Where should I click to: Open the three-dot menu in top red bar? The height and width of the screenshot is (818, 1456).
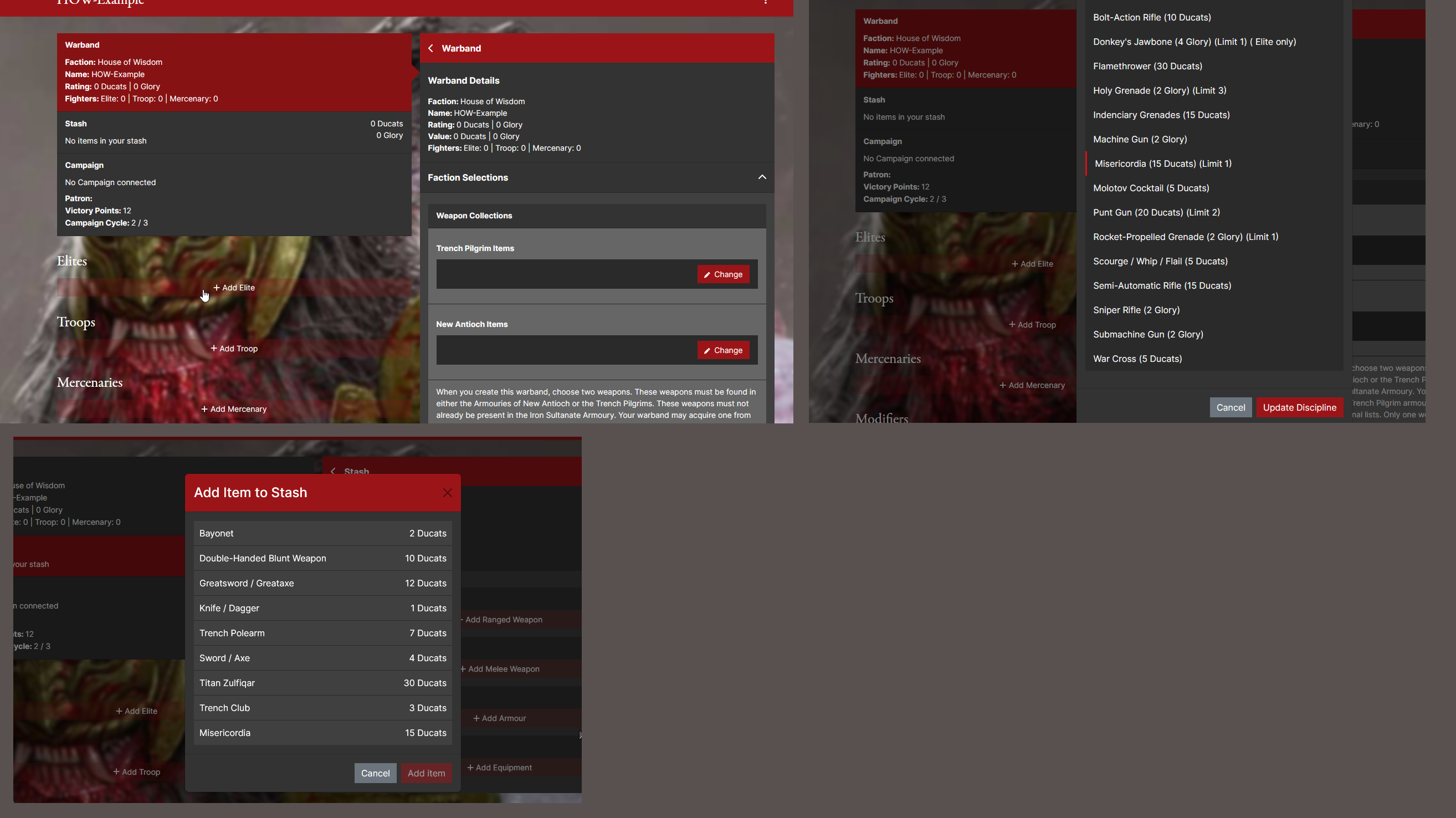tap(765, 2)
